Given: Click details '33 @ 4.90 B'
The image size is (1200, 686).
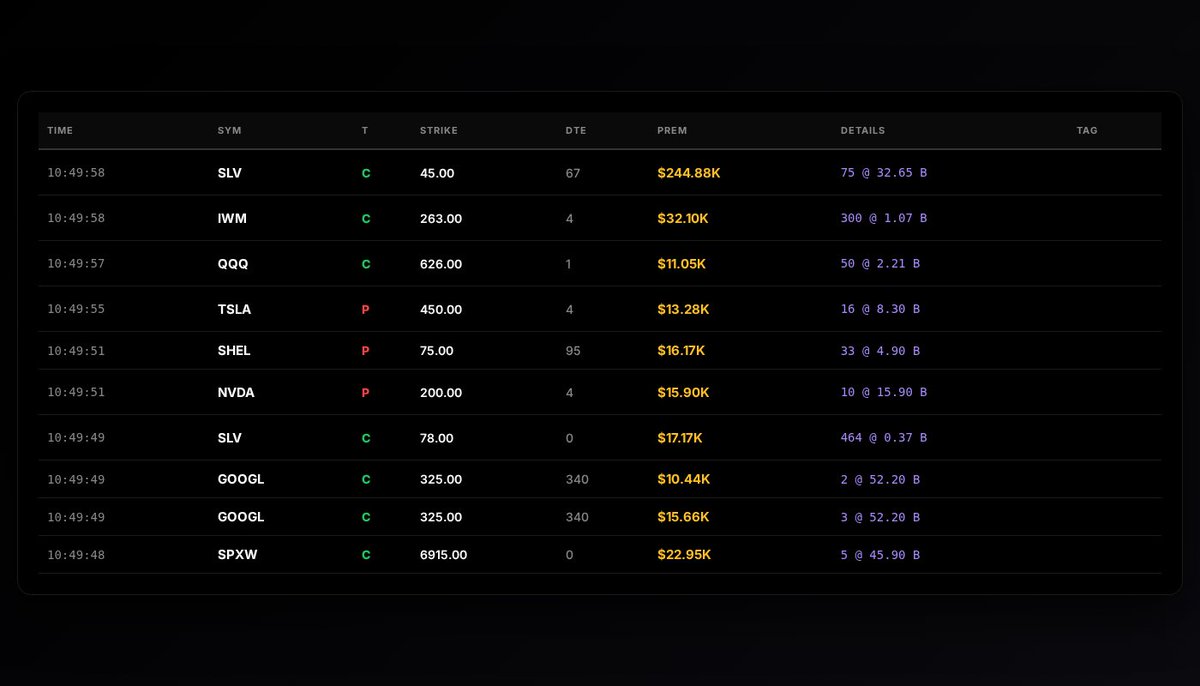Looking at the screenshot, I should coord(880,351).
